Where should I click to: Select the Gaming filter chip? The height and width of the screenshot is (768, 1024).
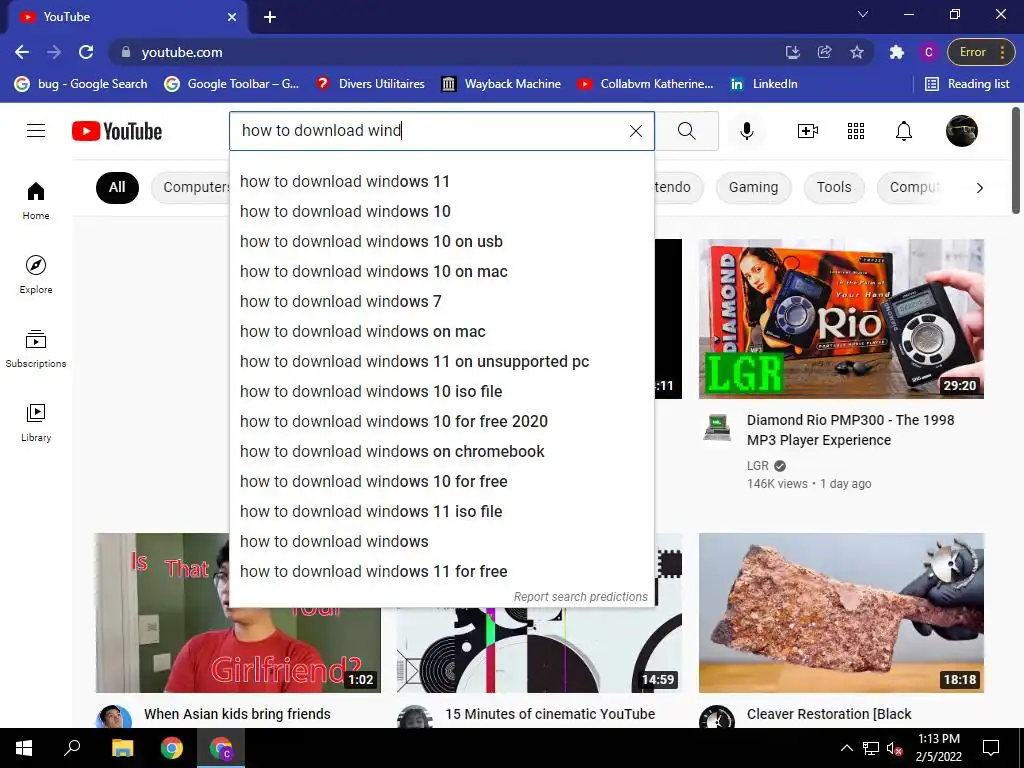pos(753,187)
